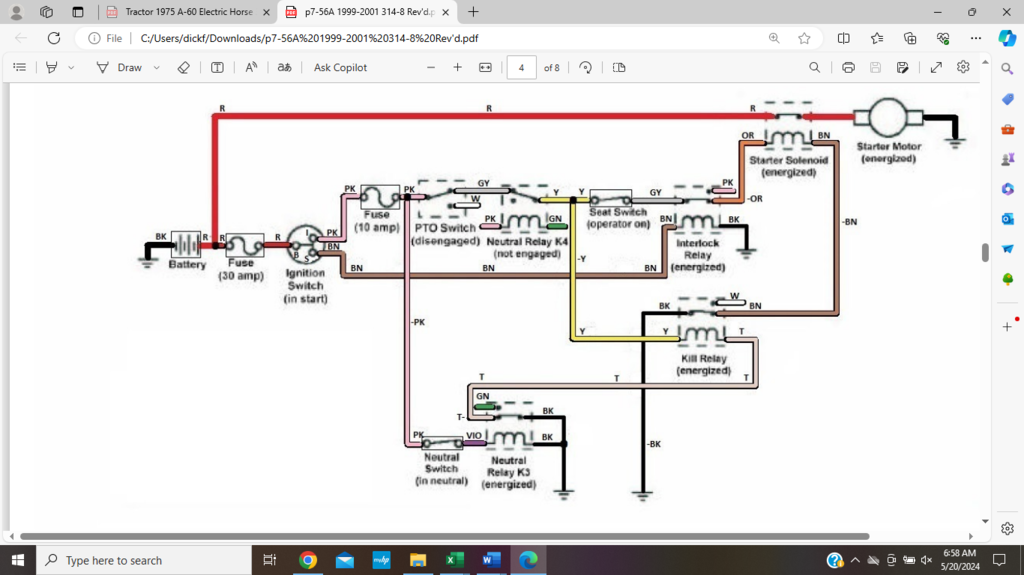Image resolution: width=1024 pixels, height=575 pixels.
Task: Toggle page view layout button
Action: coord(618,67)
